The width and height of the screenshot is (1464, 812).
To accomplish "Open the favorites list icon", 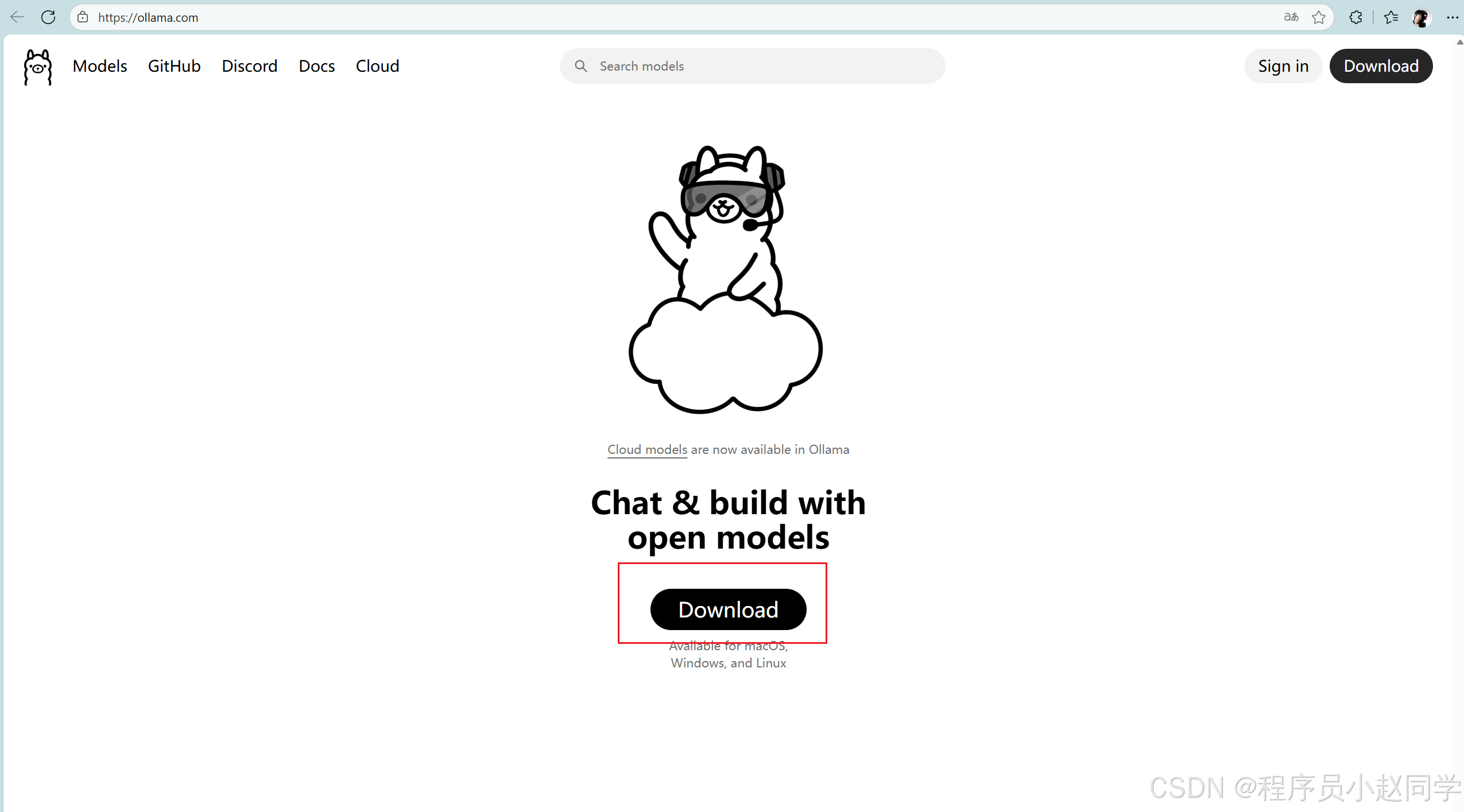I will 1391,17.
